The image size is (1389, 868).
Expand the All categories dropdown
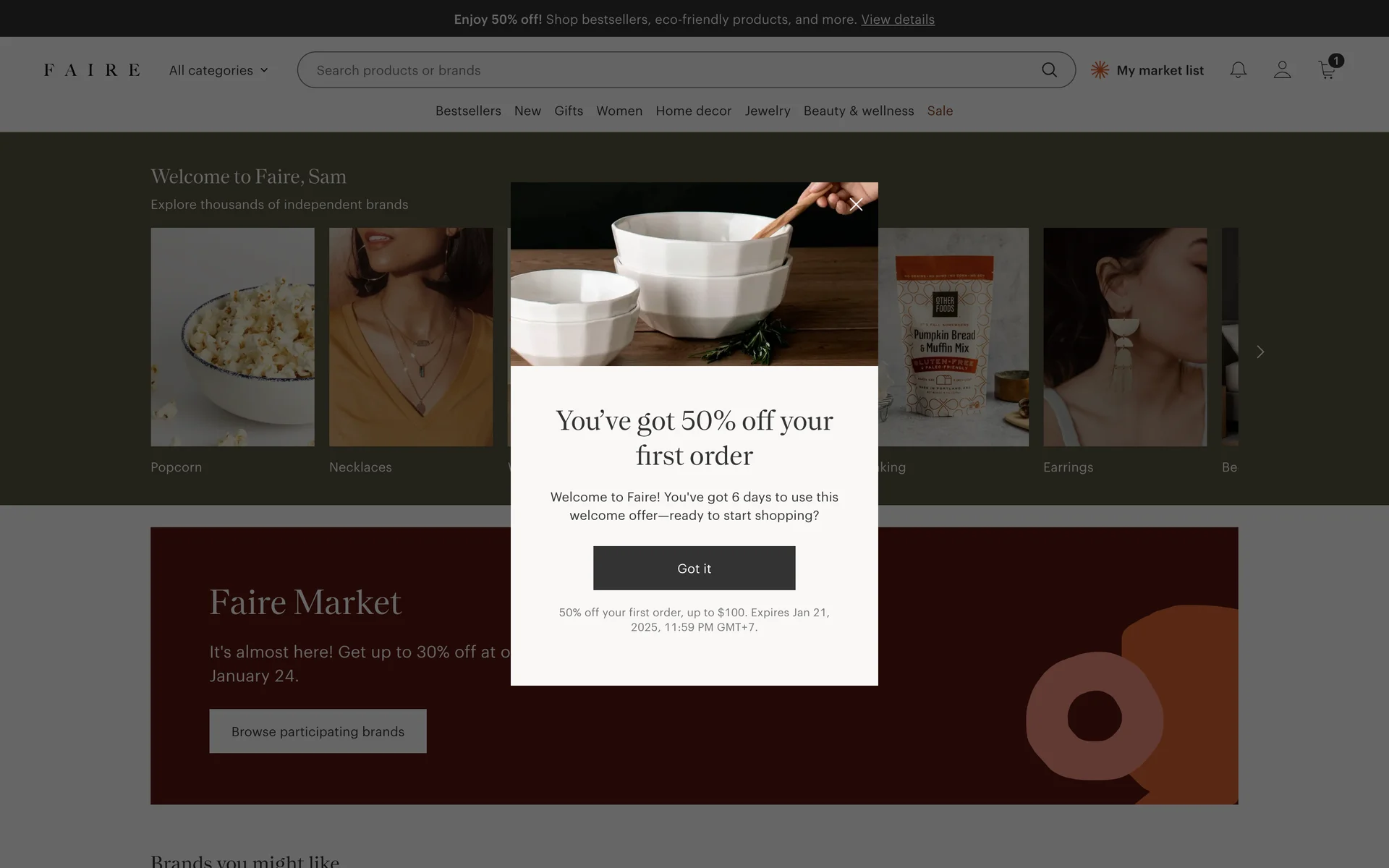[218, 70]
